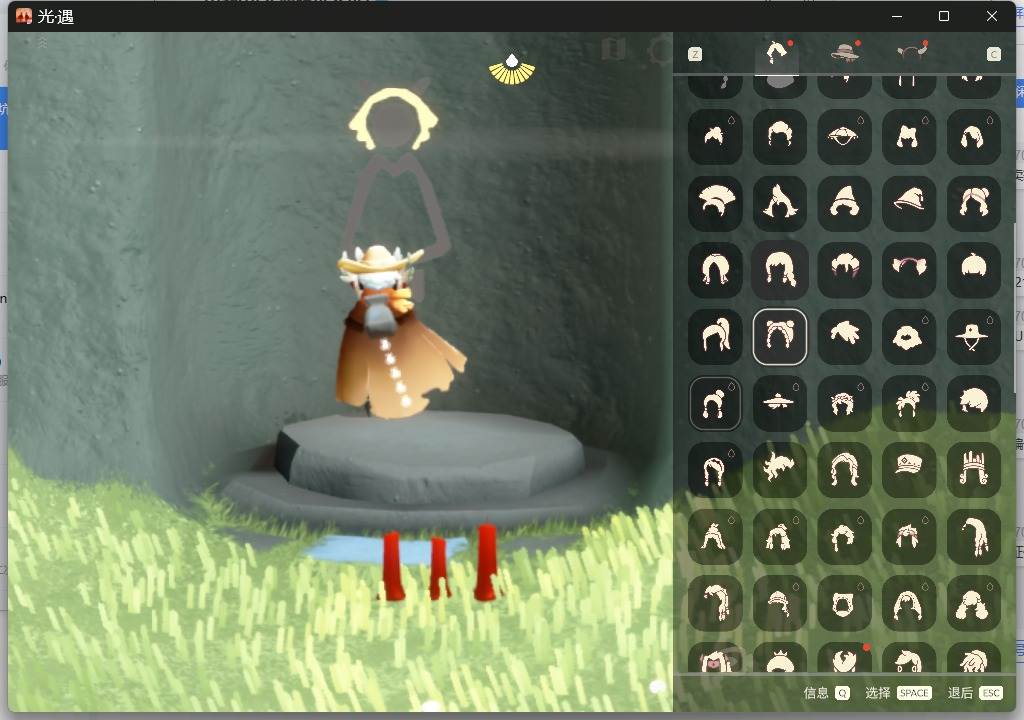Viewport: 1024px width, 720px height.
Task: Click the 退后 ESC back button
Action: tap(975, 693)
